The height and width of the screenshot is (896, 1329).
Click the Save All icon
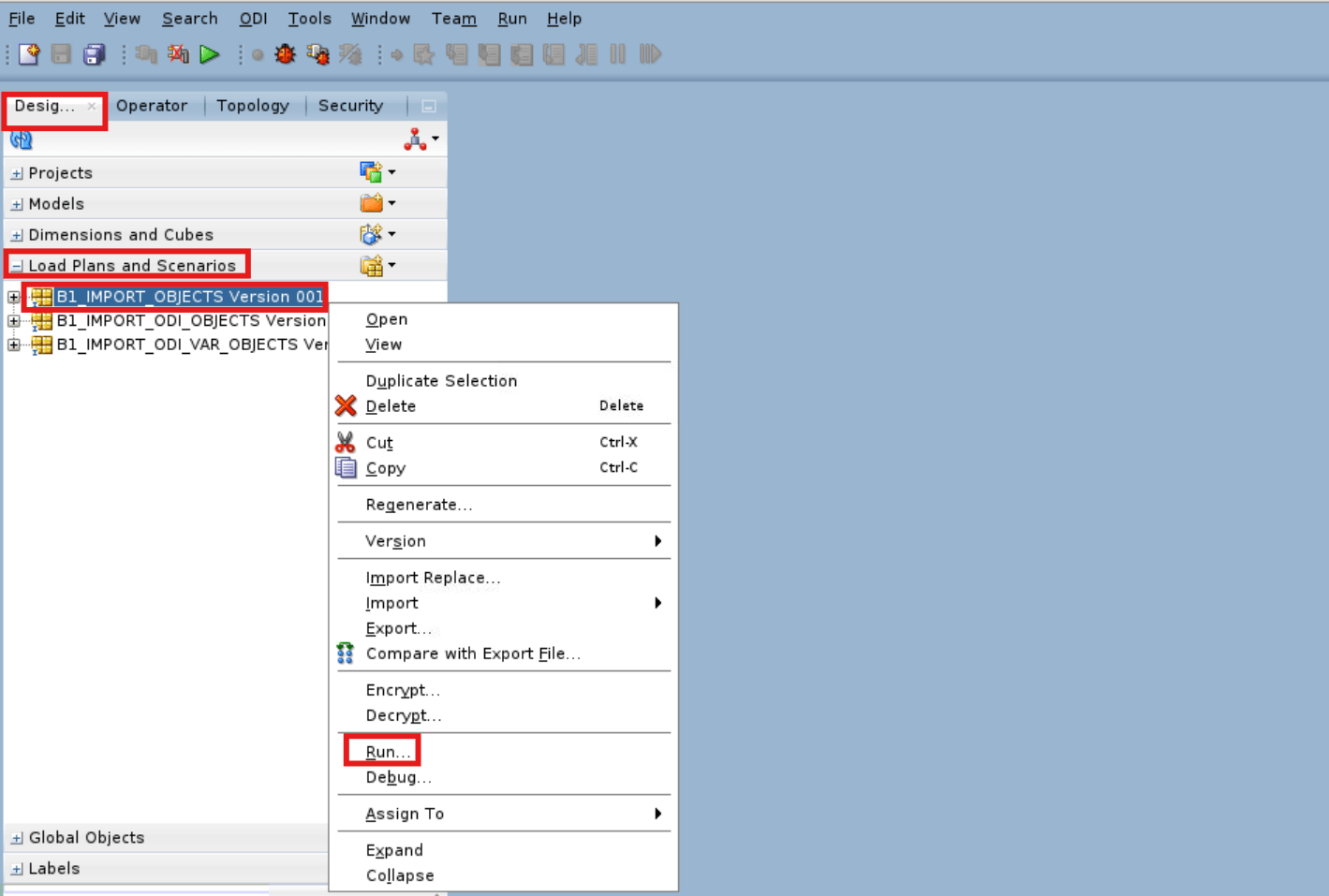pos(94,54)
